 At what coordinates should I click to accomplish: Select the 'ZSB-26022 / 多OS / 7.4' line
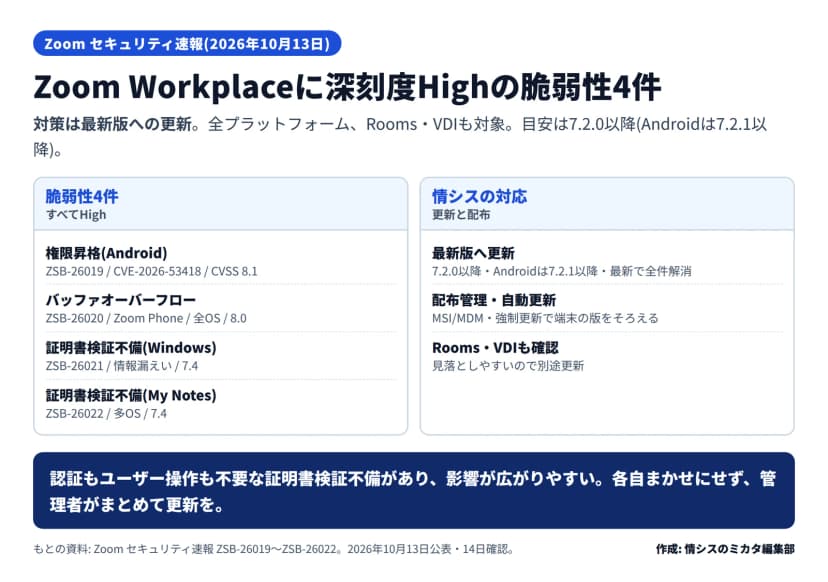click(x=106, y=414)
